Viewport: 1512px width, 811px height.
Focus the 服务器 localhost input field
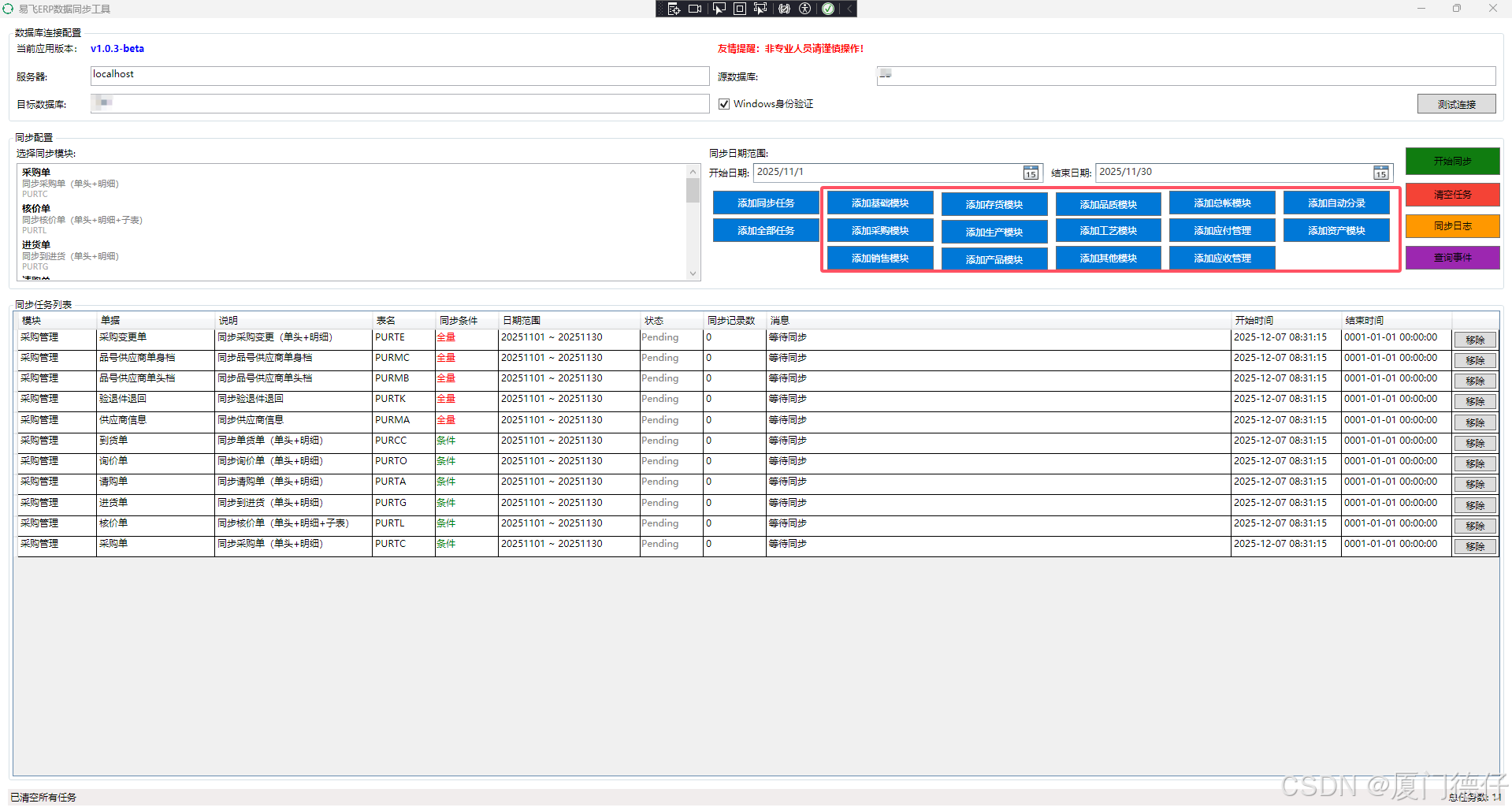click(399, 76)
